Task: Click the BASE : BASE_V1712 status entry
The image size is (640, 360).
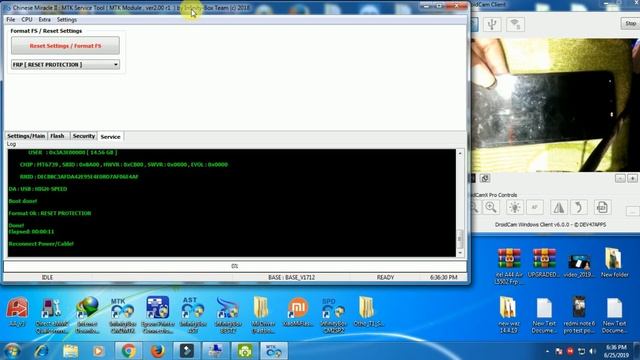Action: 291,277
